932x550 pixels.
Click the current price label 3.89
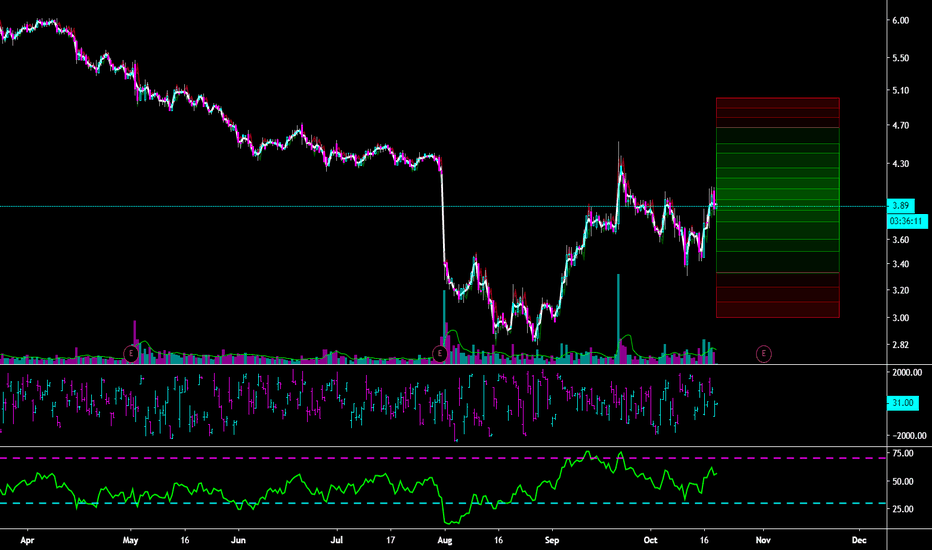click(x=900, y=206)
